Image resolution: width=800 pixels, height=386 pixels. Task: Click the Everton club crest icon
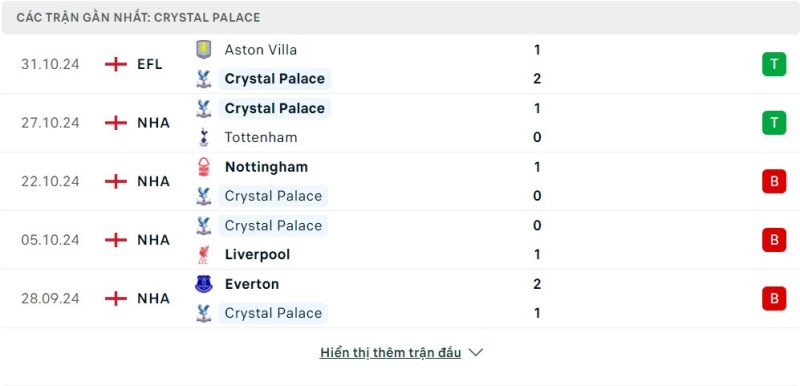204,284
